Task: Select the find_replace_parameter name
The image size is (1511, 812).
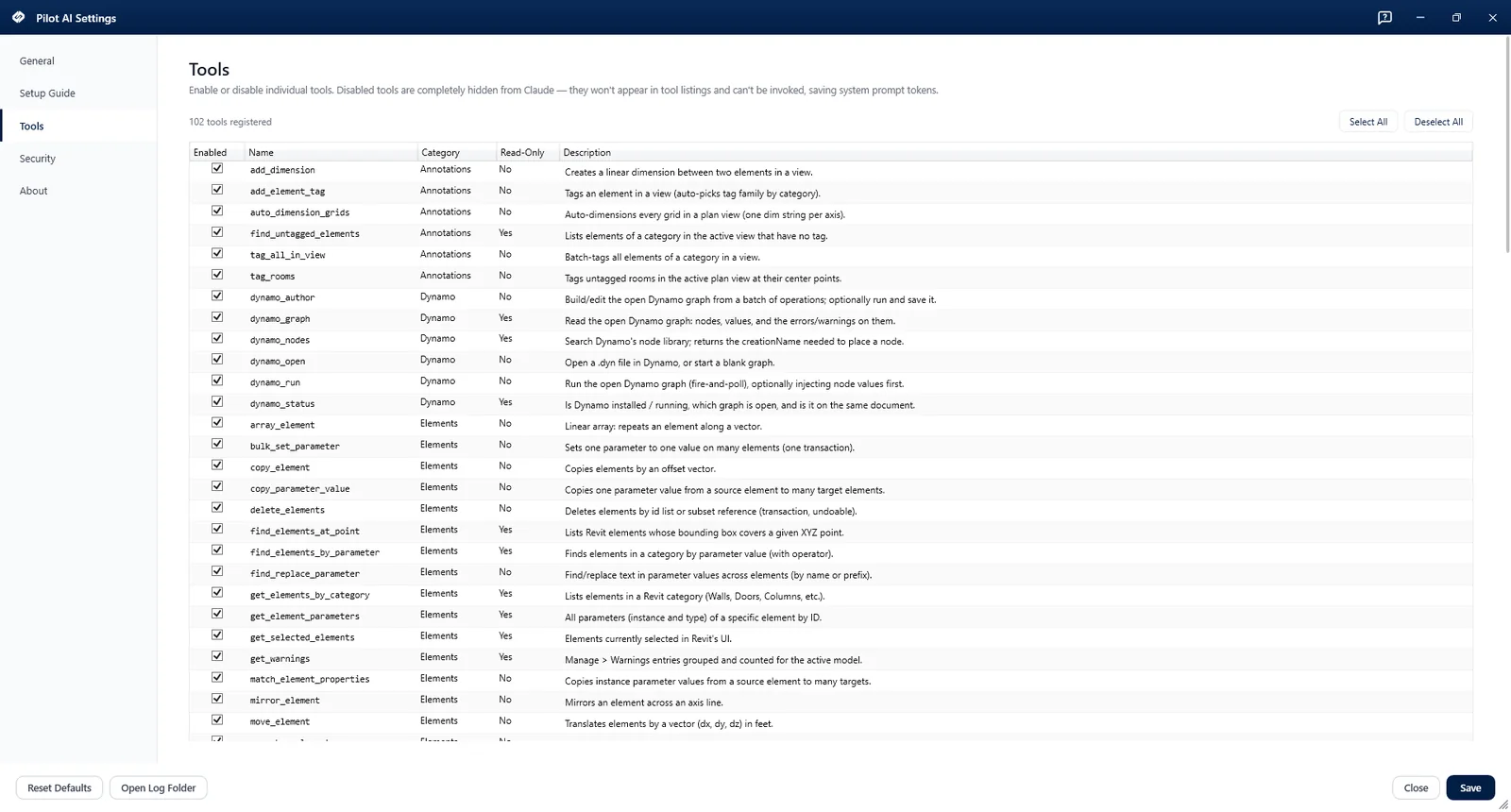Action: pos(304,574)
